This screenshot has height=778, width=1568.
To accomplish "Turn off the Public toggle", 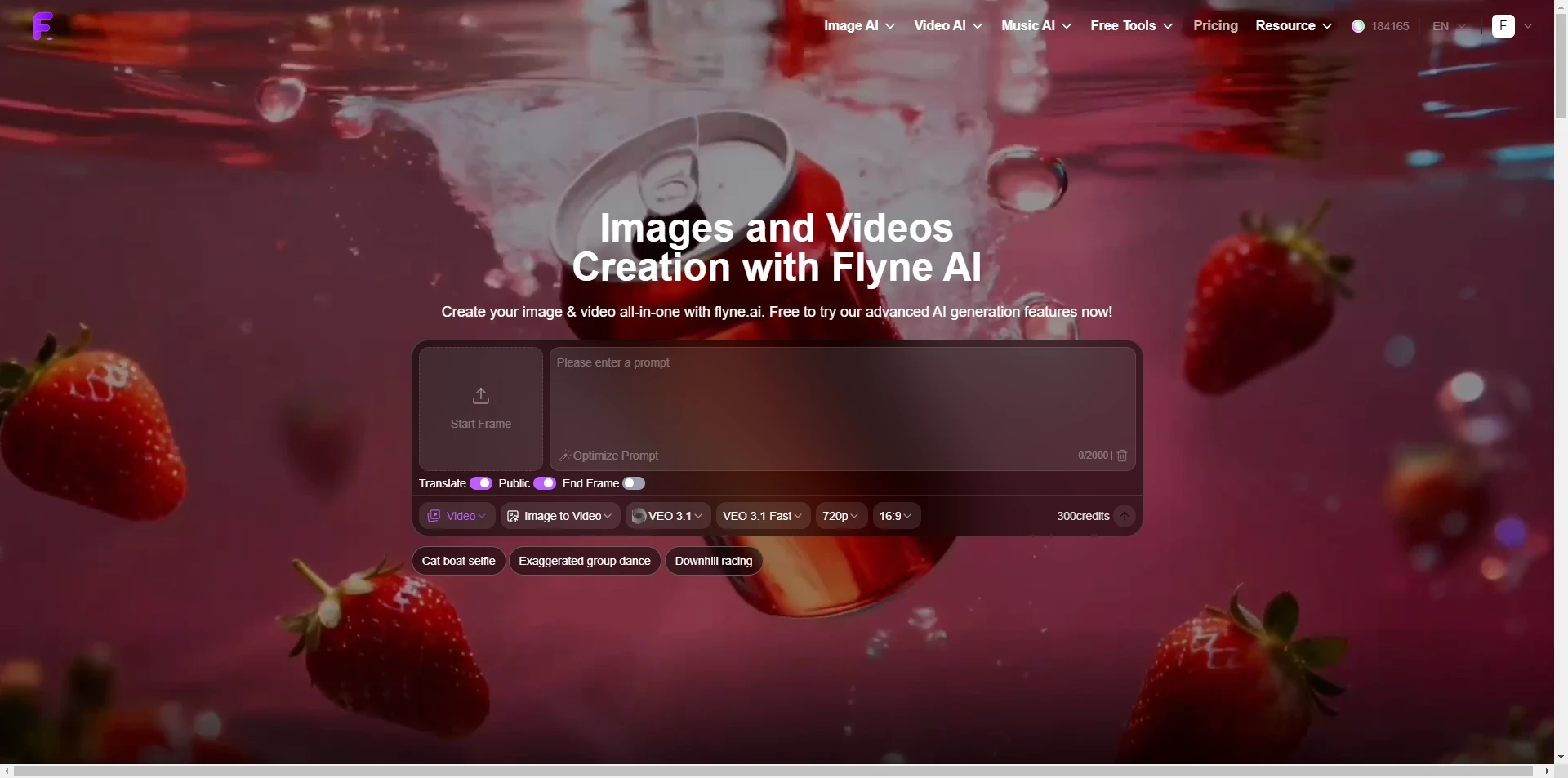I will pos(545,483).
